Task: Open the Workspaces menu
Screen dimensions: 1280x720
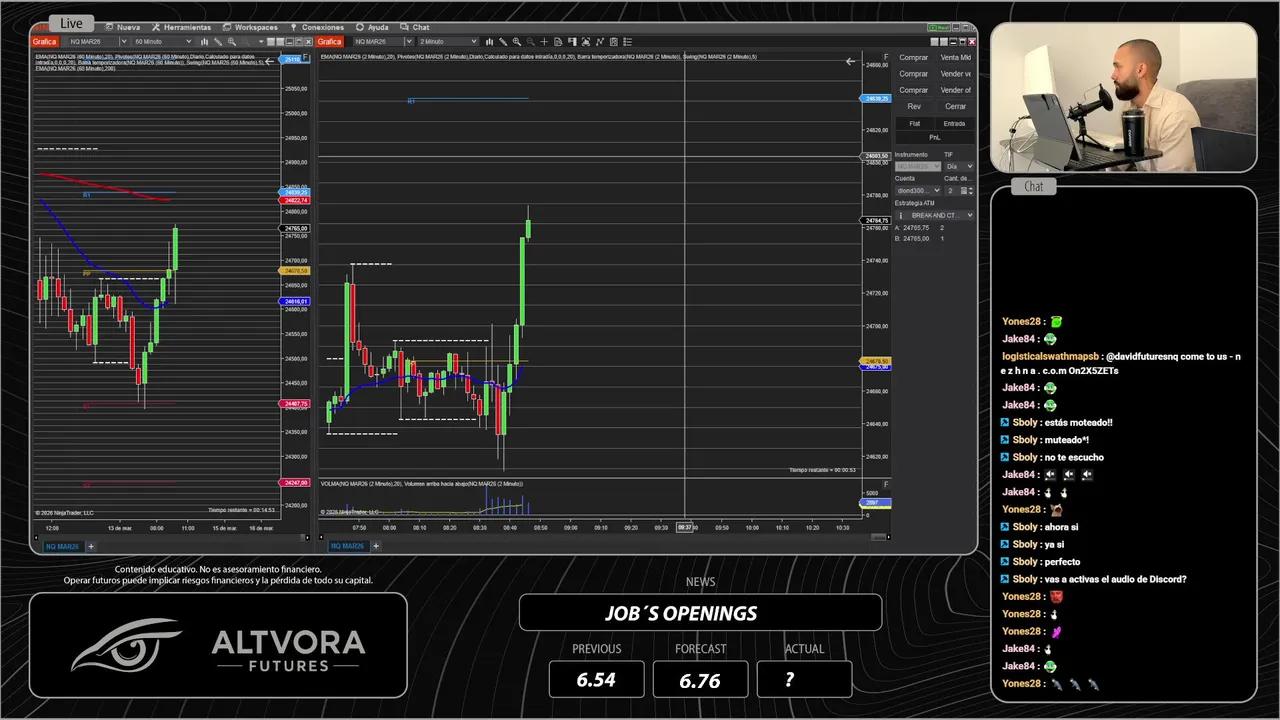Action: tap(251, 27)
